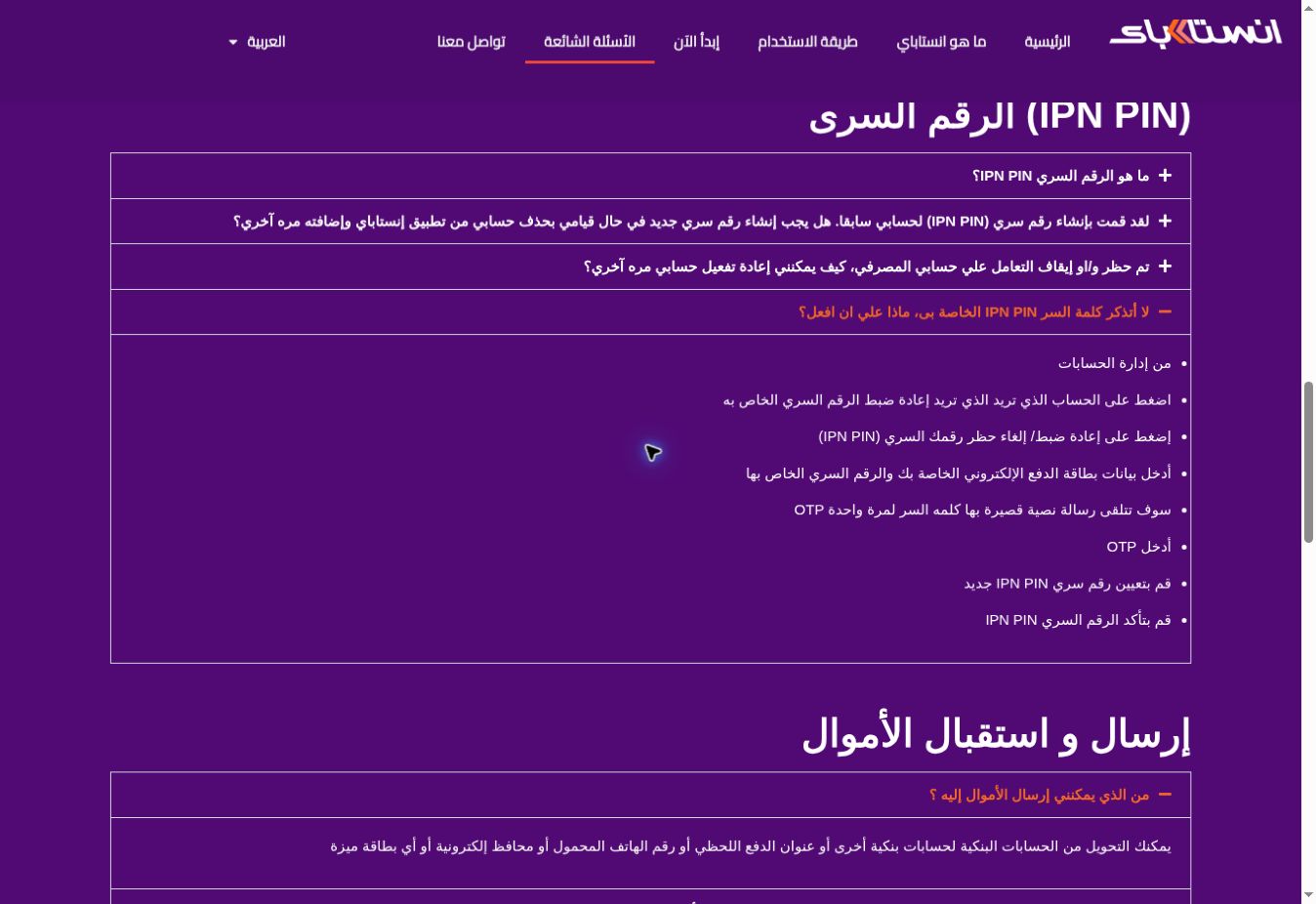This screenshot has width=1316, height=904.
Task: Click the 'الرقم السرى (IPN PIN)' section heading
Action: [1000, 116]
